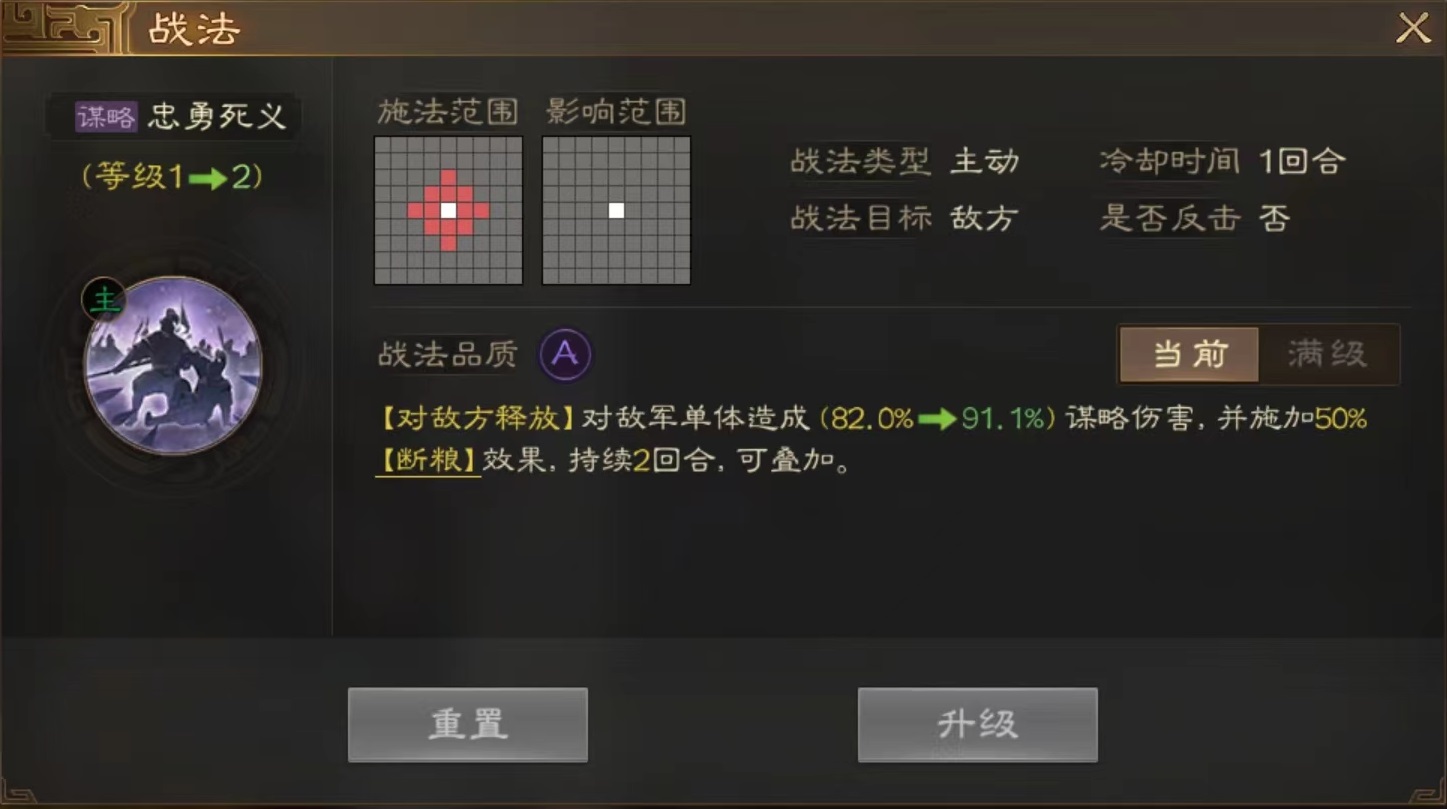The image size is (1447, 809).
Task: Click the 施法范围 grid diagram
Action: (x=448, y=210)
